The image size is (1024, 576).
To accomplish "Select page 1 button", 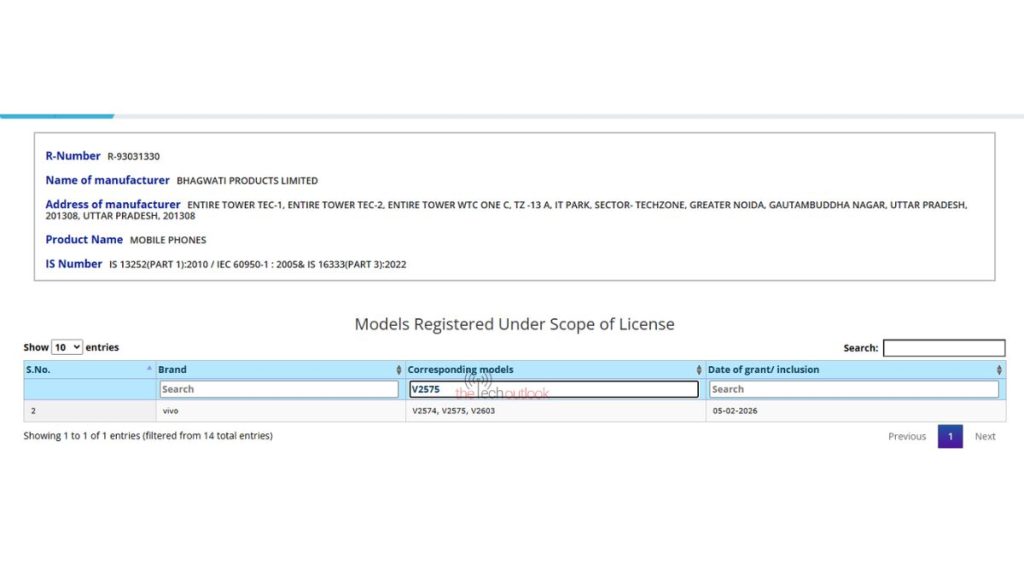I will [950, 436].
